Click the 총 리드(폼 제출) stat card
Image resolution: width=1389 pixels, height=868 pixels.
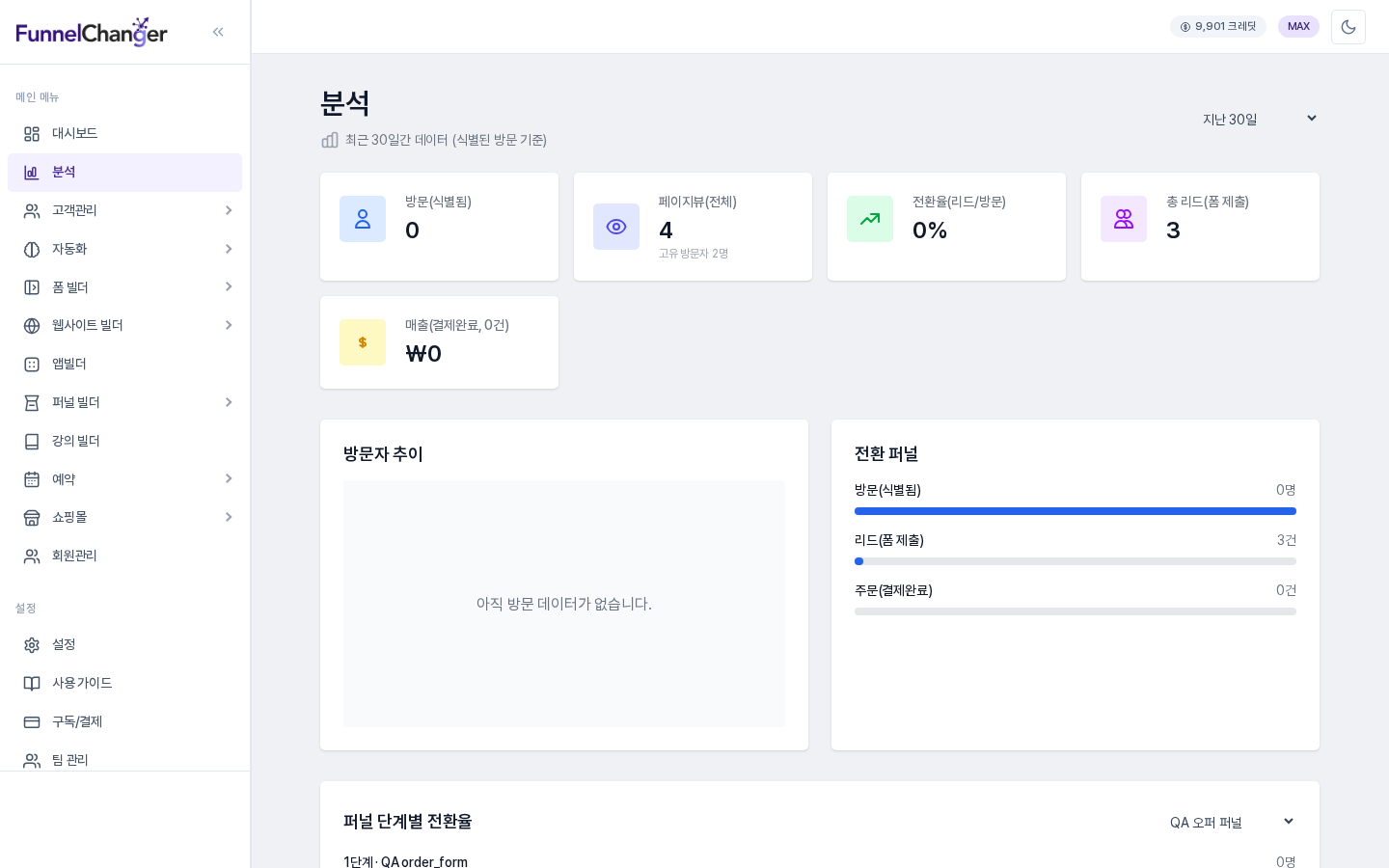[1200, 227]
